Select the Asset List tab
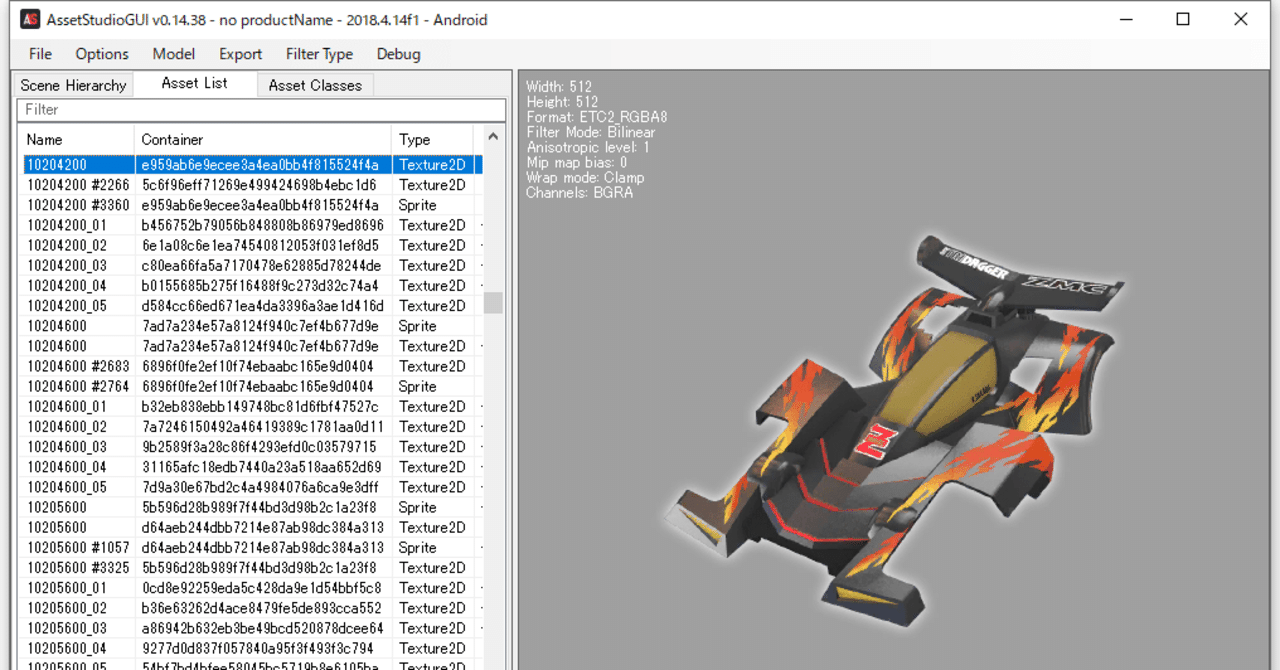Viewport: 1280px width, 670px height. pyautogui.click(x=195, y=83)
